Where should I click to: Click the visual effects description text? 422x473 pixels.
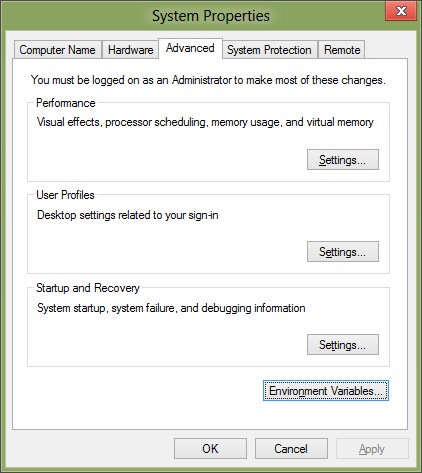(x=205, y=122)
